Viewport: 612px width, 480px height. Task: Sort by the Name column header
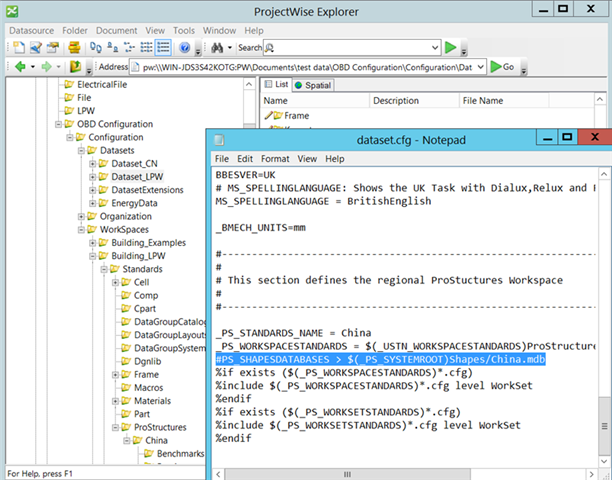pyautogui.click(x=315, y=101)
